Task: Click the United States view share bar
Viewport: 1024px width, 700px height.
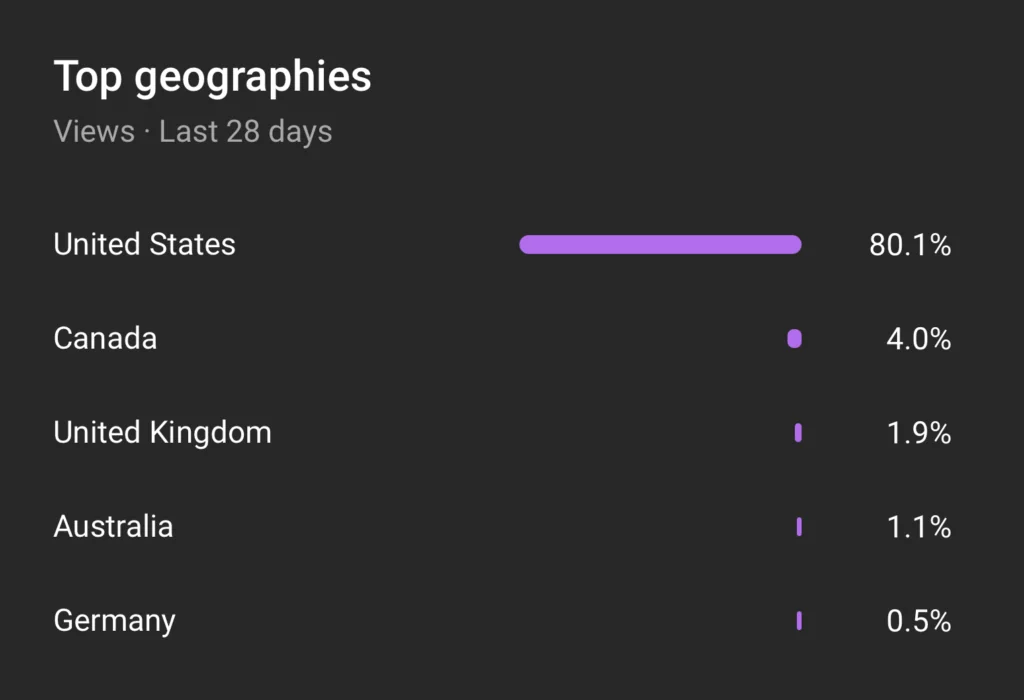Action: [660, 245]
